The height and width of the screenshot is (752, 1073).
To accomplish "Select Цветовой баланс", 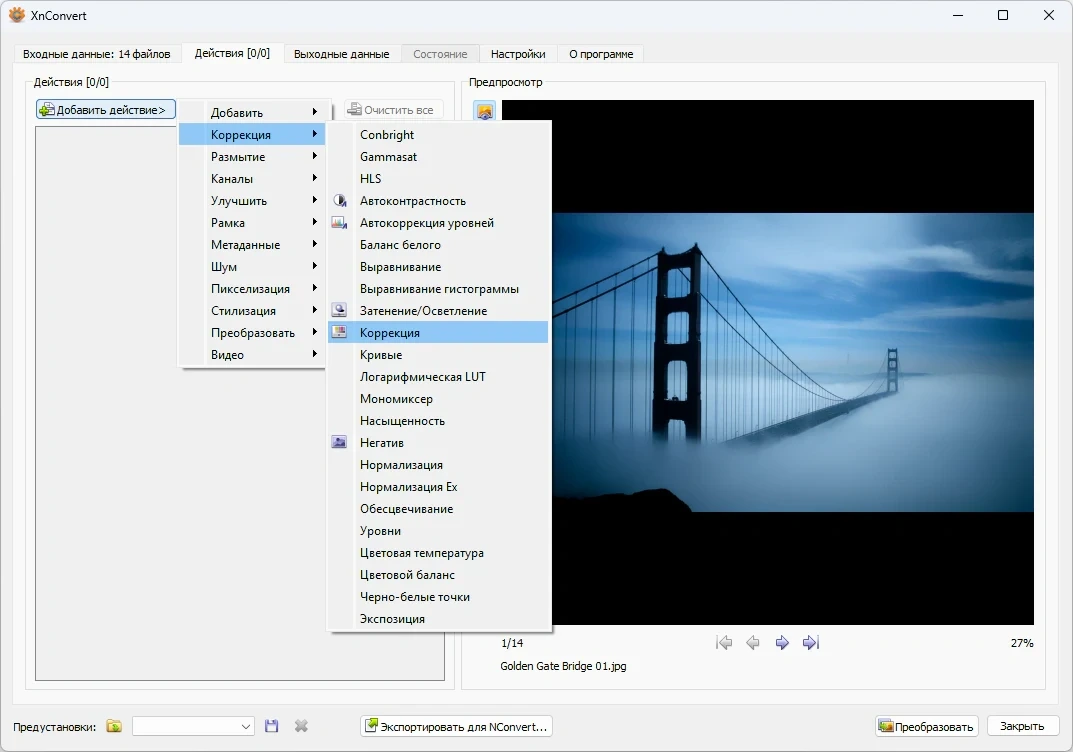I will click(x=438, y=575).
